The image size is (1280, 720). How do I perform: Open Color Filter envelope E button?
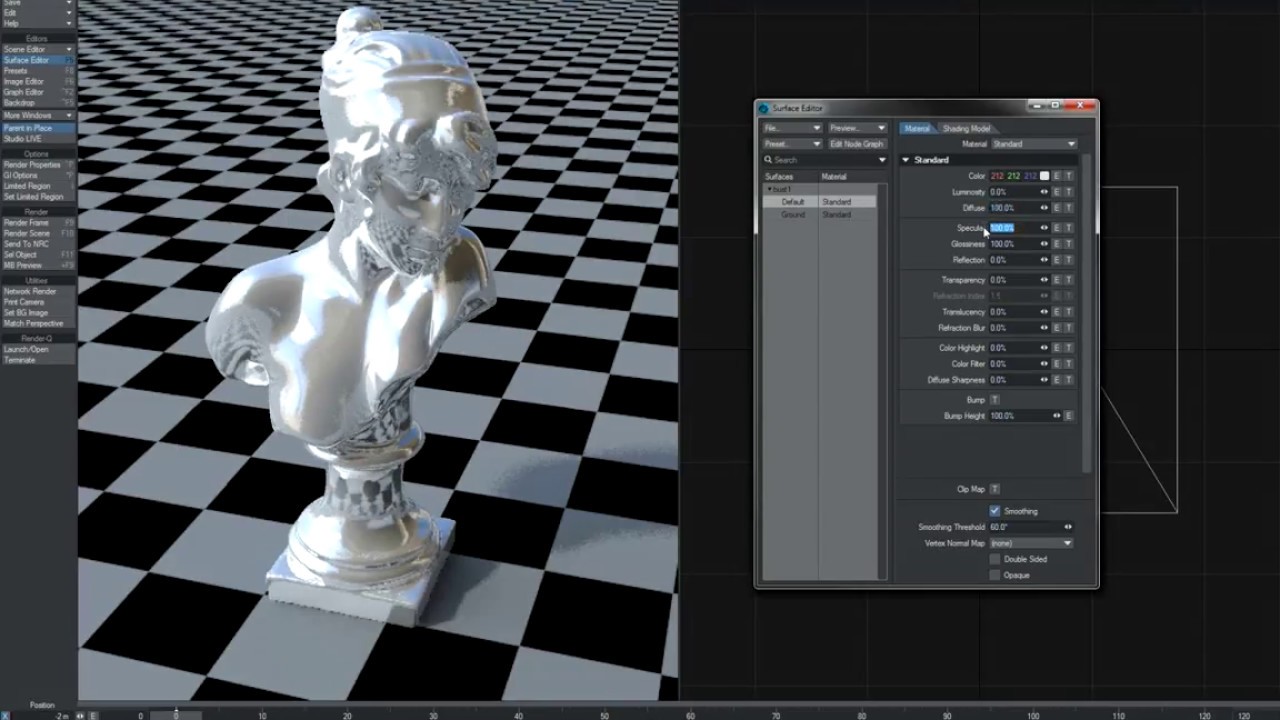point(1057,364)
